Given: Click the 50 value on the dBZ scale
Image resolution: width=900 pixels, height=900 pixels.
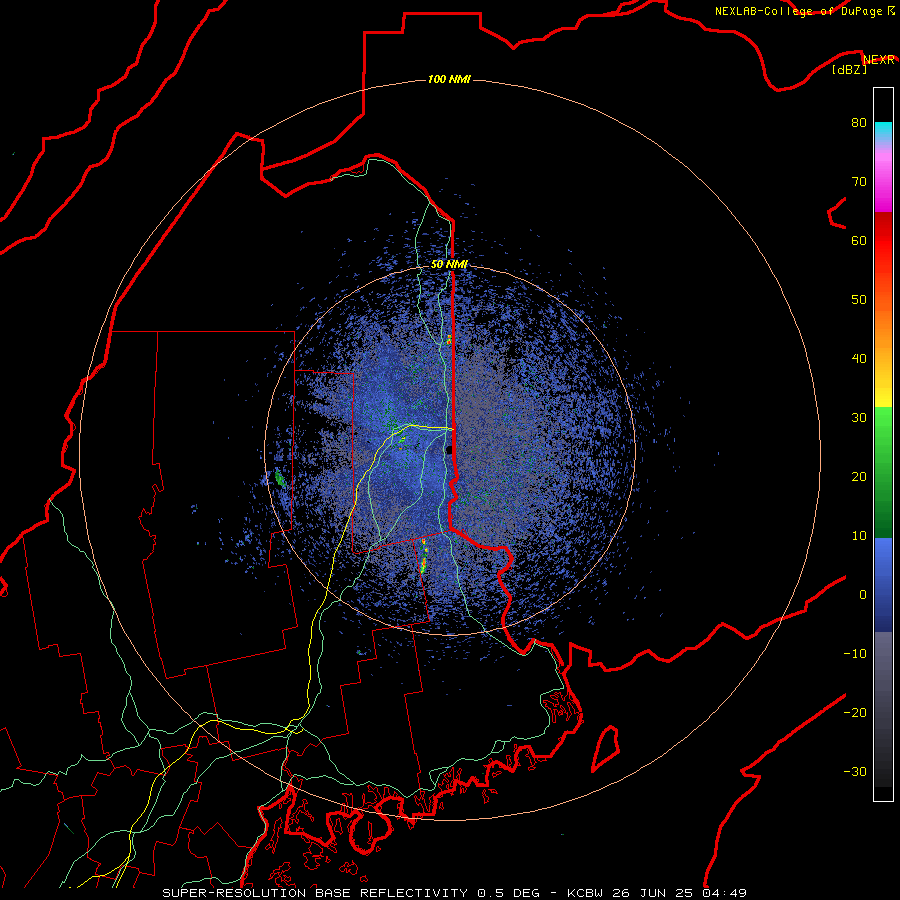Looking at the screenshot, I should coord(859,300).
